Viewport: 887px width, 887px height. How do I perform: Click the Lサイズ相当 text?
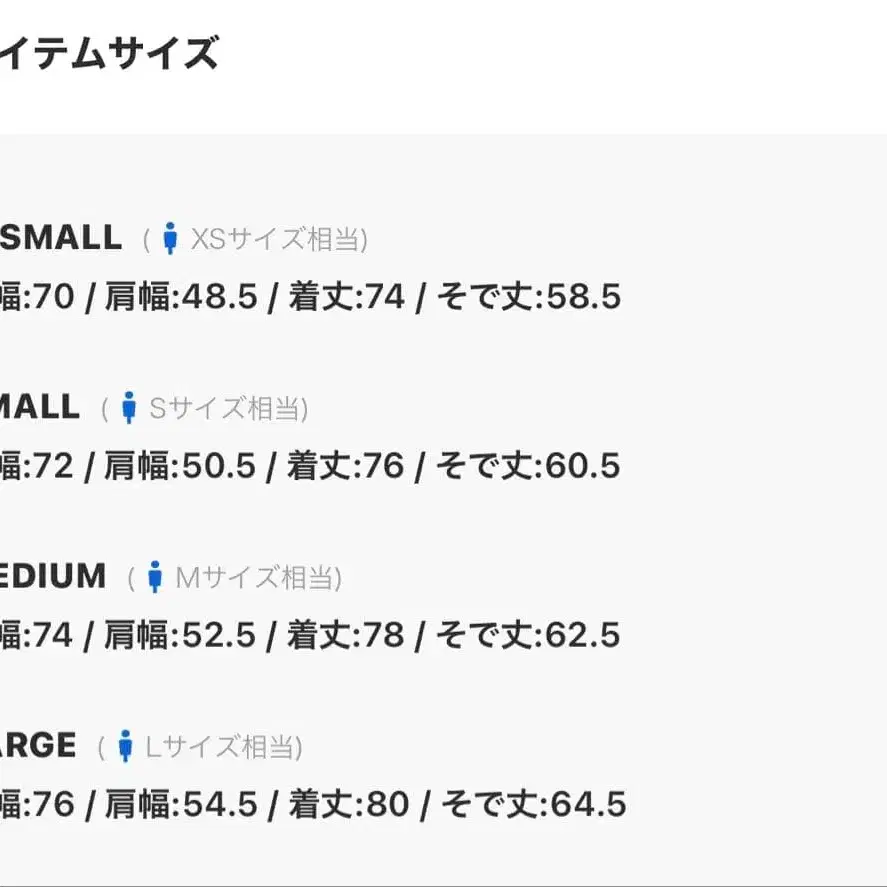(x=223, y=747)
